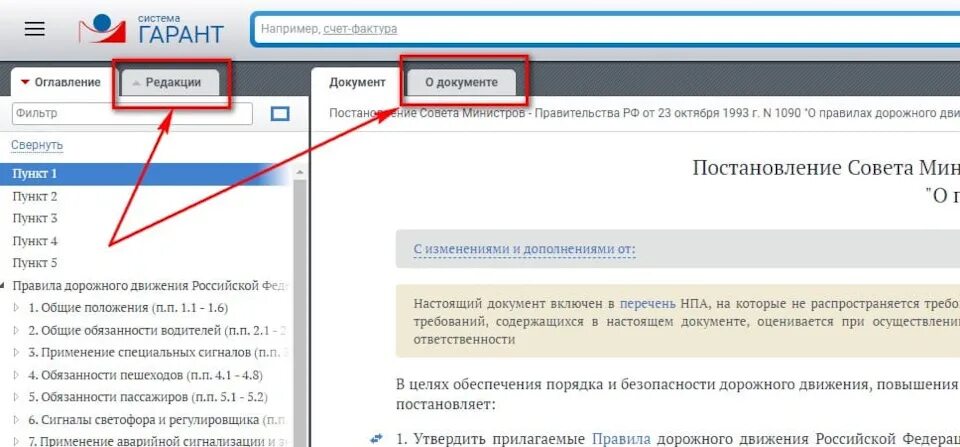Expand 4. Обязанности пешеходов section
The width and height of the screenshot is (960, 447).
17,375
